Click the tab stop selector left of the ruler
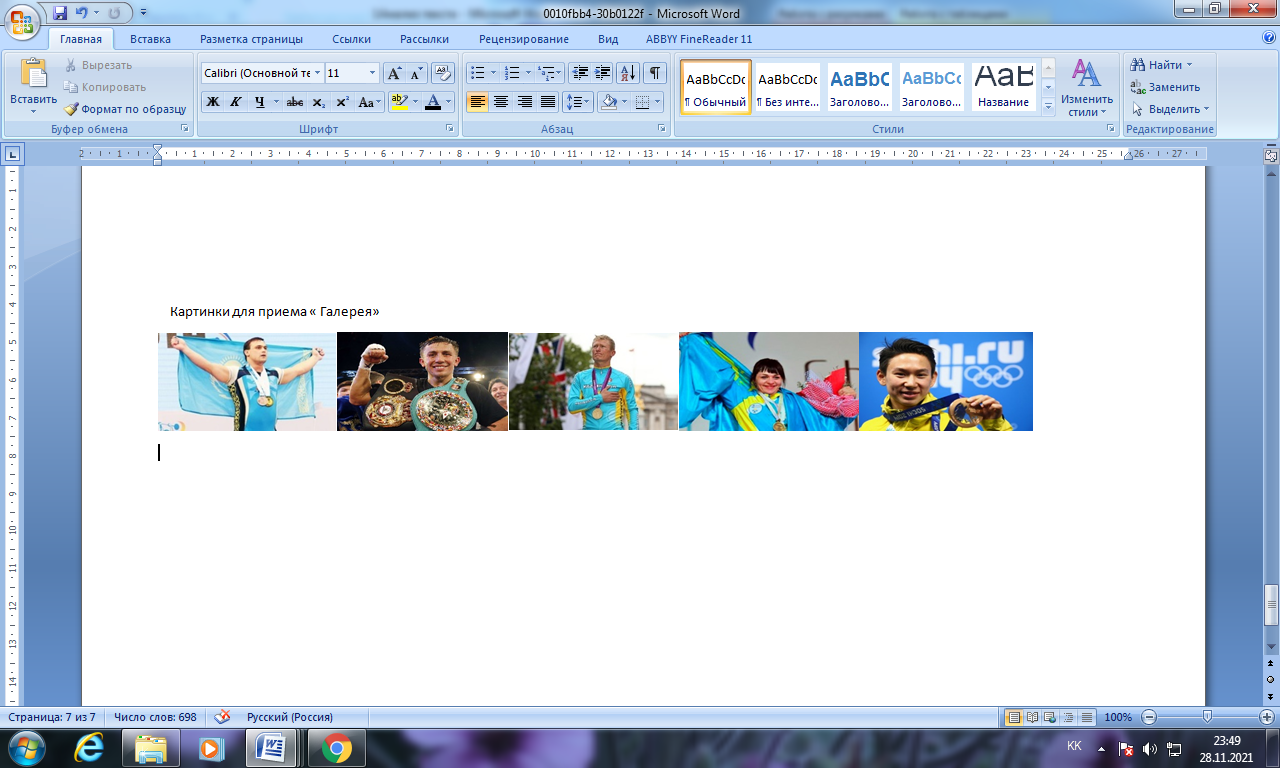 coord(13,154)
